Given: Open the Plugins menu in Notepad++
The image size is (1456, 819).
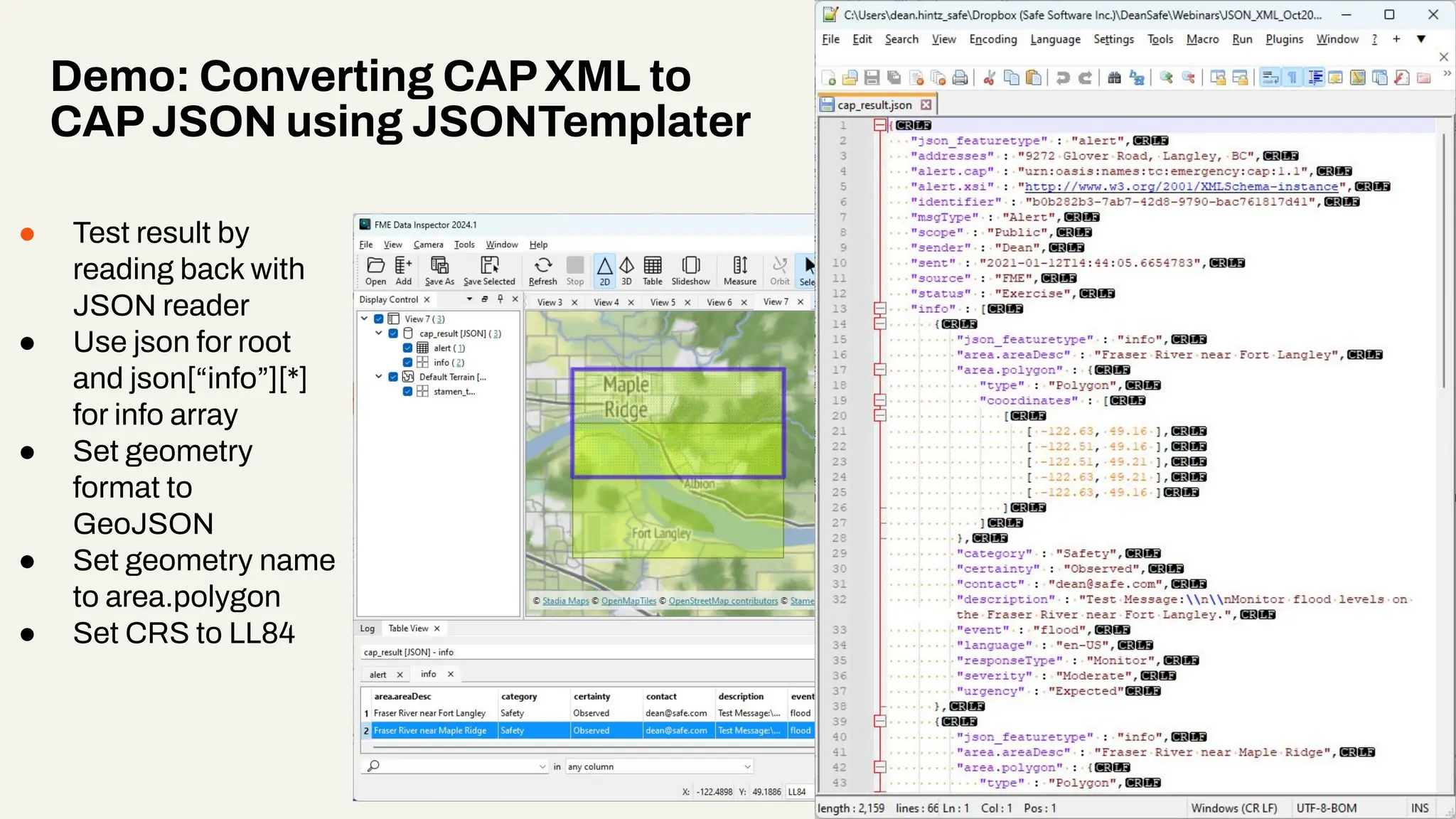Looking at the screenshot, I should [x=1284, y=39].
